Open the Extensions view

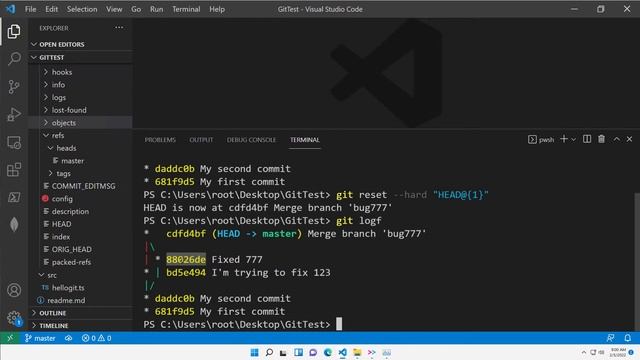pyautogui.click(x=14, y=170)
